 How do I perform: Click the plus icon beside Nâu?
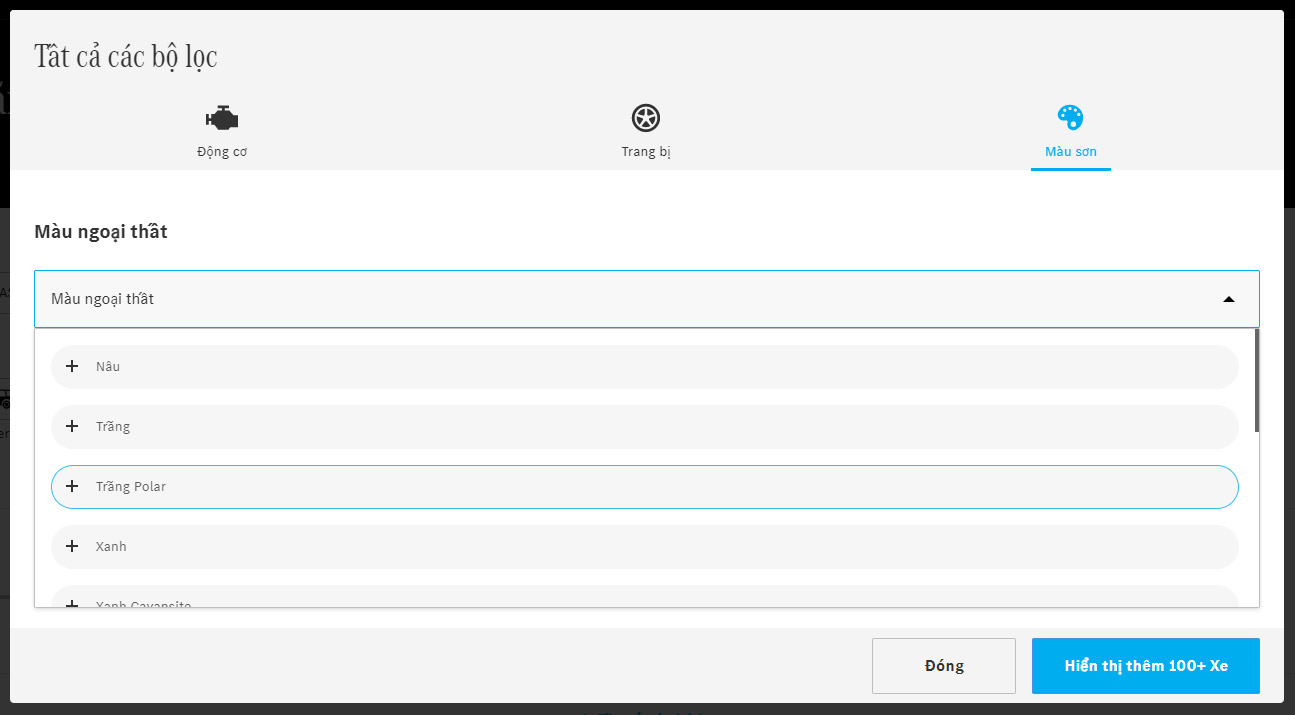pos(72,367)
